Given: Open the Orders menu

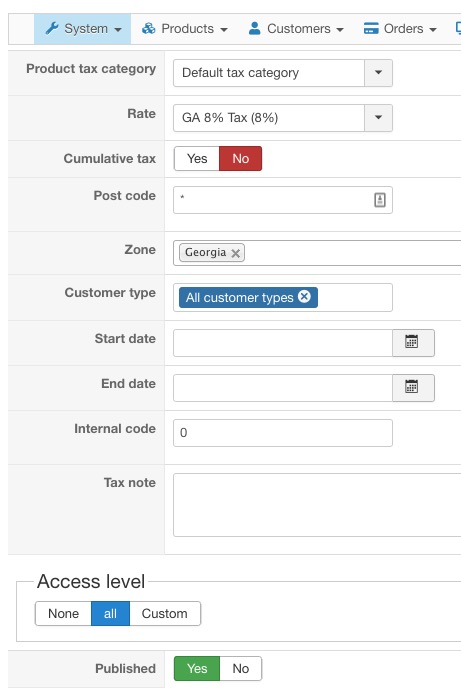Looking at the screenshot, I should coord(400,29).
